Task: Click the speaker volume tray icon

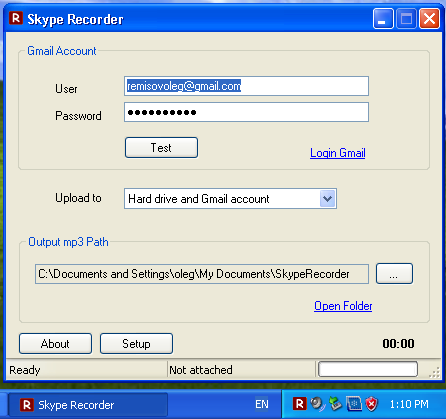Action: pyautogui.click(x=317, y=404)
